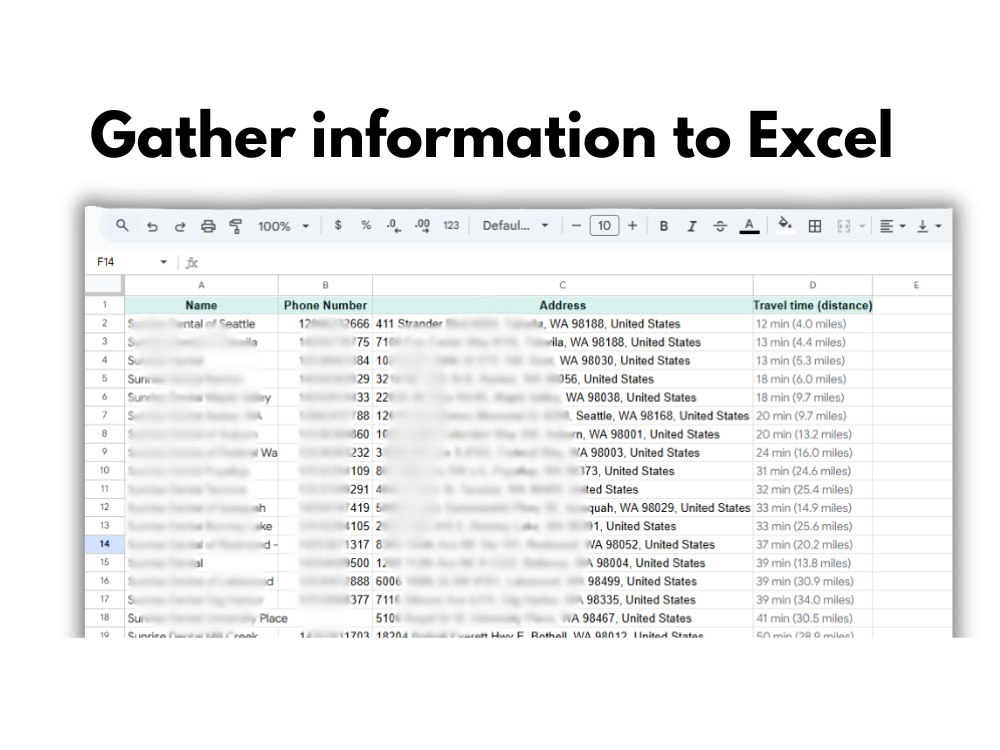Select the Address header cell
Viewport: 1000px width, 750px height.
pos(562,305)
